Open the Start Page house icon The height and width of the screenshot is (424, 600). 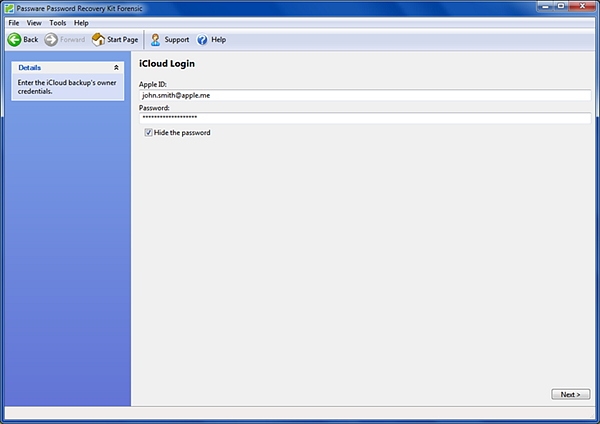pyautogui.click(x=98, y=39)
